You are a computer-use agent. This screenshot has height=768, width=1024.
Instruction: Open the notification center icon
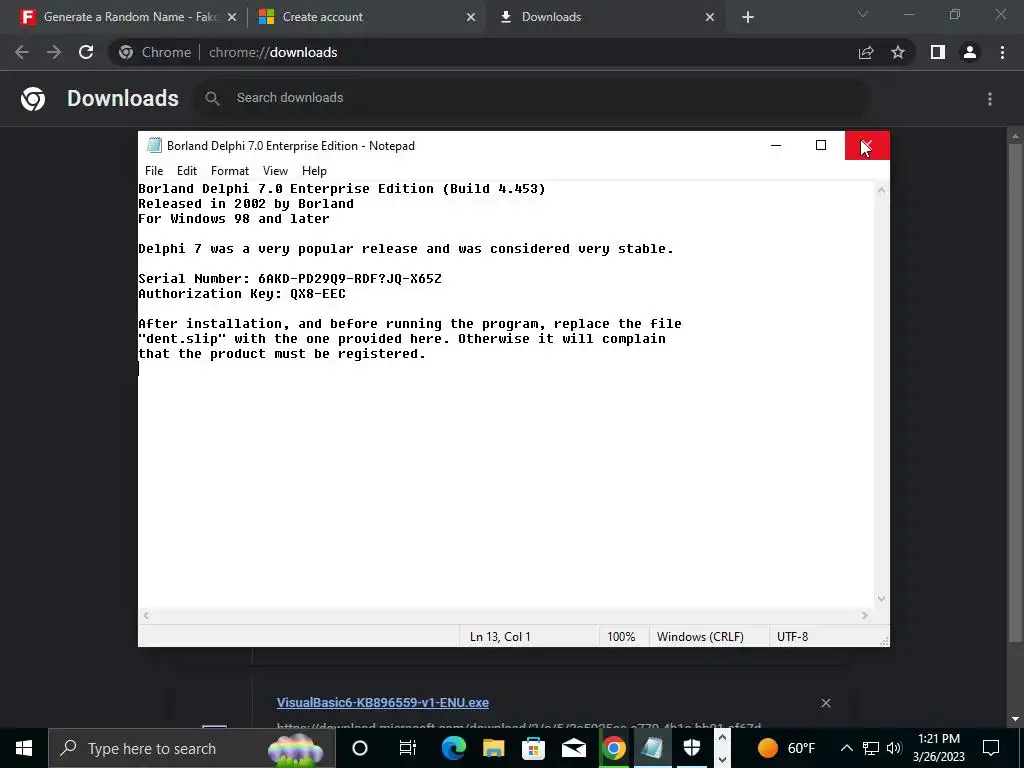click(991, 748)
